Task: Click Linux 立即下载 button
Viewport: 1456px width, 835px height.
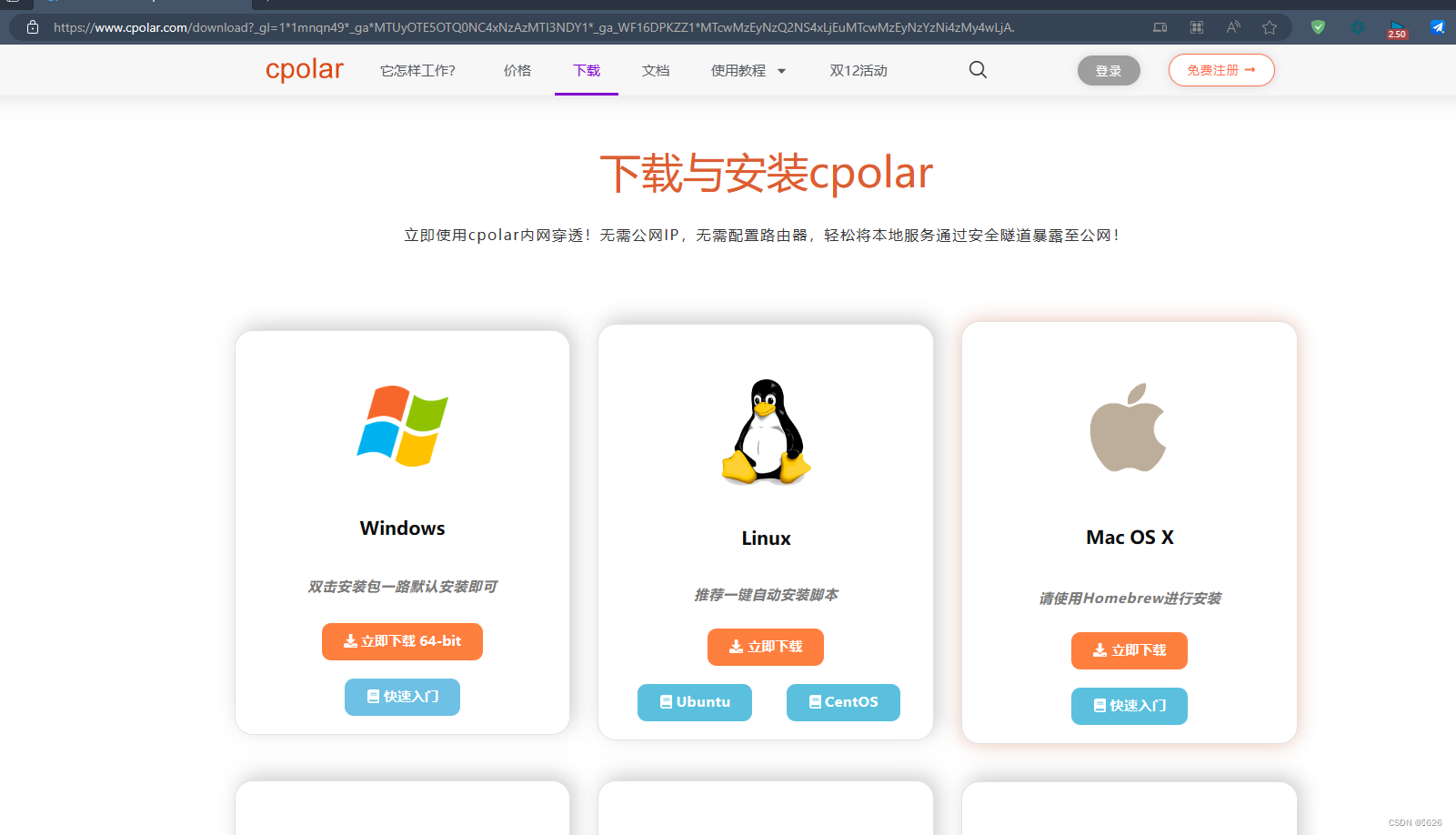Action: [766, 647]
